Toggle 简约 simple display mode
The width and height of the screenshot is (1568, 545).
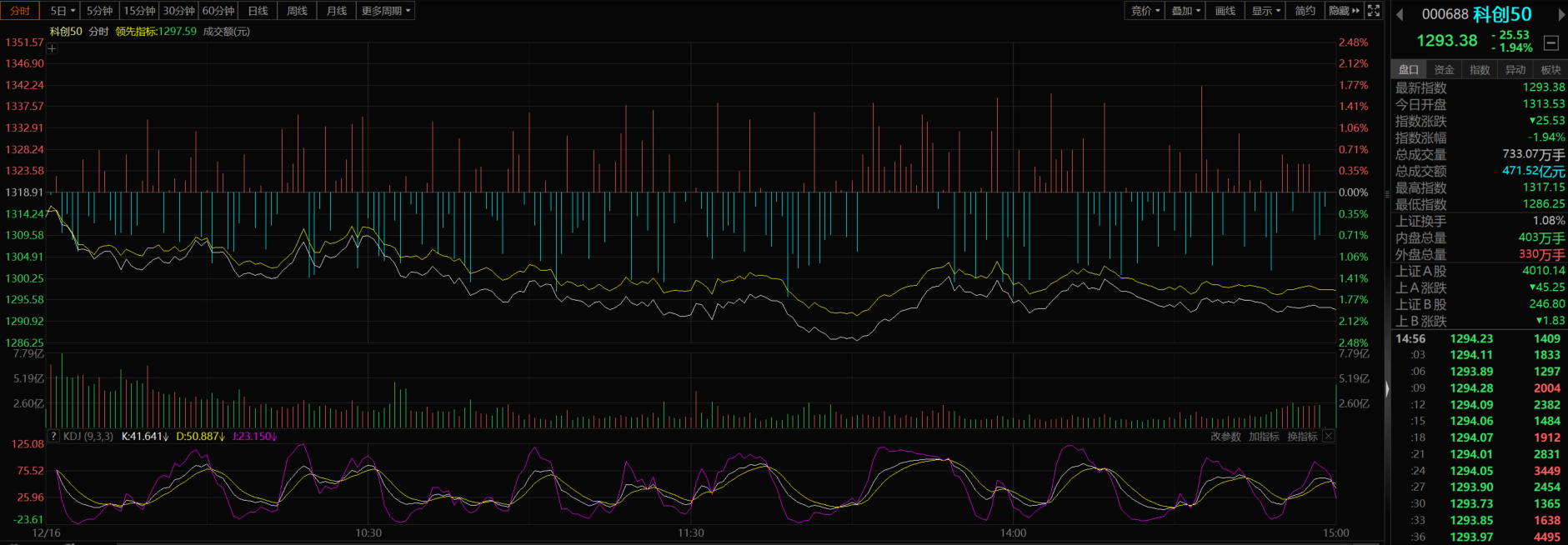(1305, 11)
